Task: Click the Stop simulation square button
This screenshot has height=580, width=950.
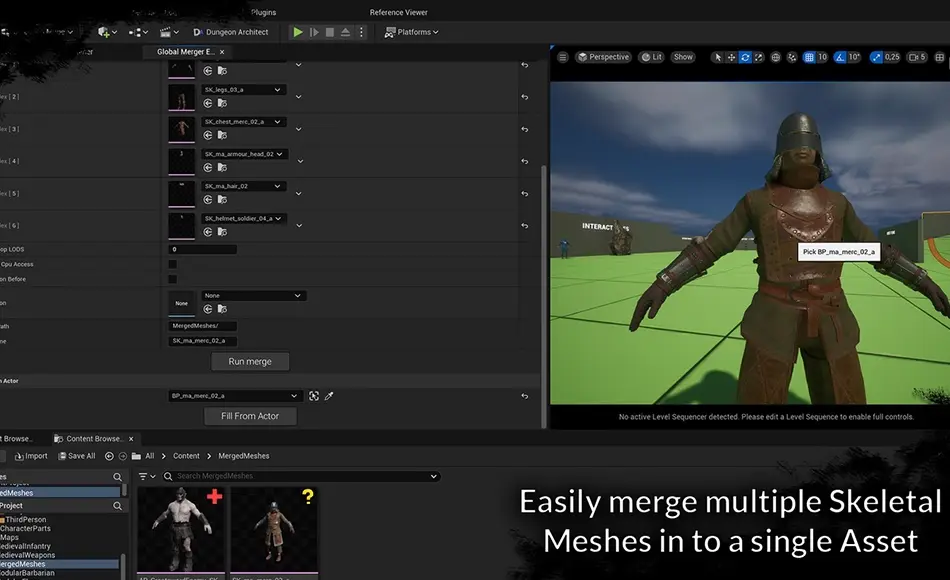Action: tap(330, 32)
